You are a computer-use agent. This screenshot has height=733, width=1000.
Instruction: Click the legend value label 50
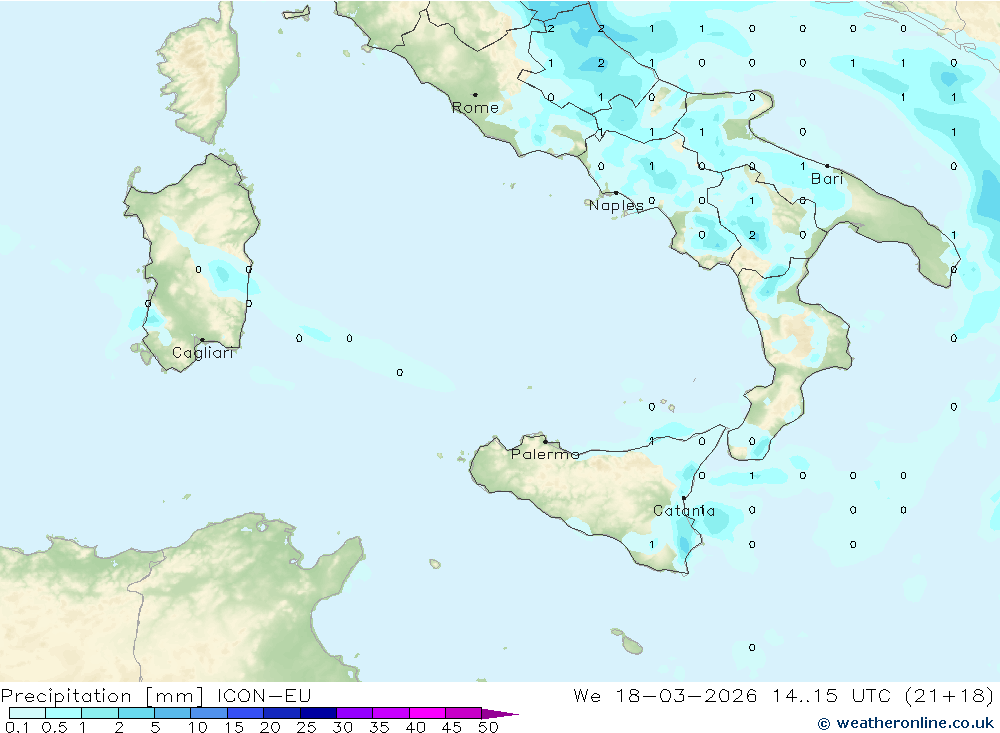(x=489, y=727)
